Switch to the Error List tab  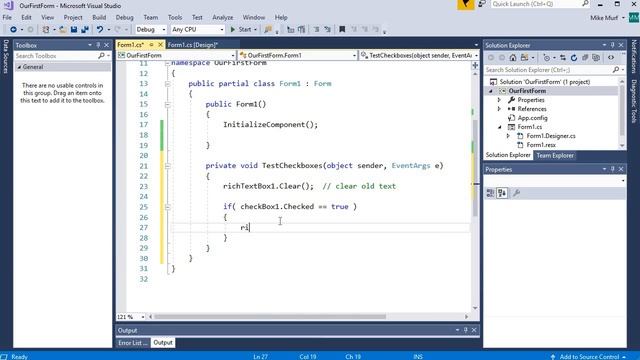(x=132, y=343)
